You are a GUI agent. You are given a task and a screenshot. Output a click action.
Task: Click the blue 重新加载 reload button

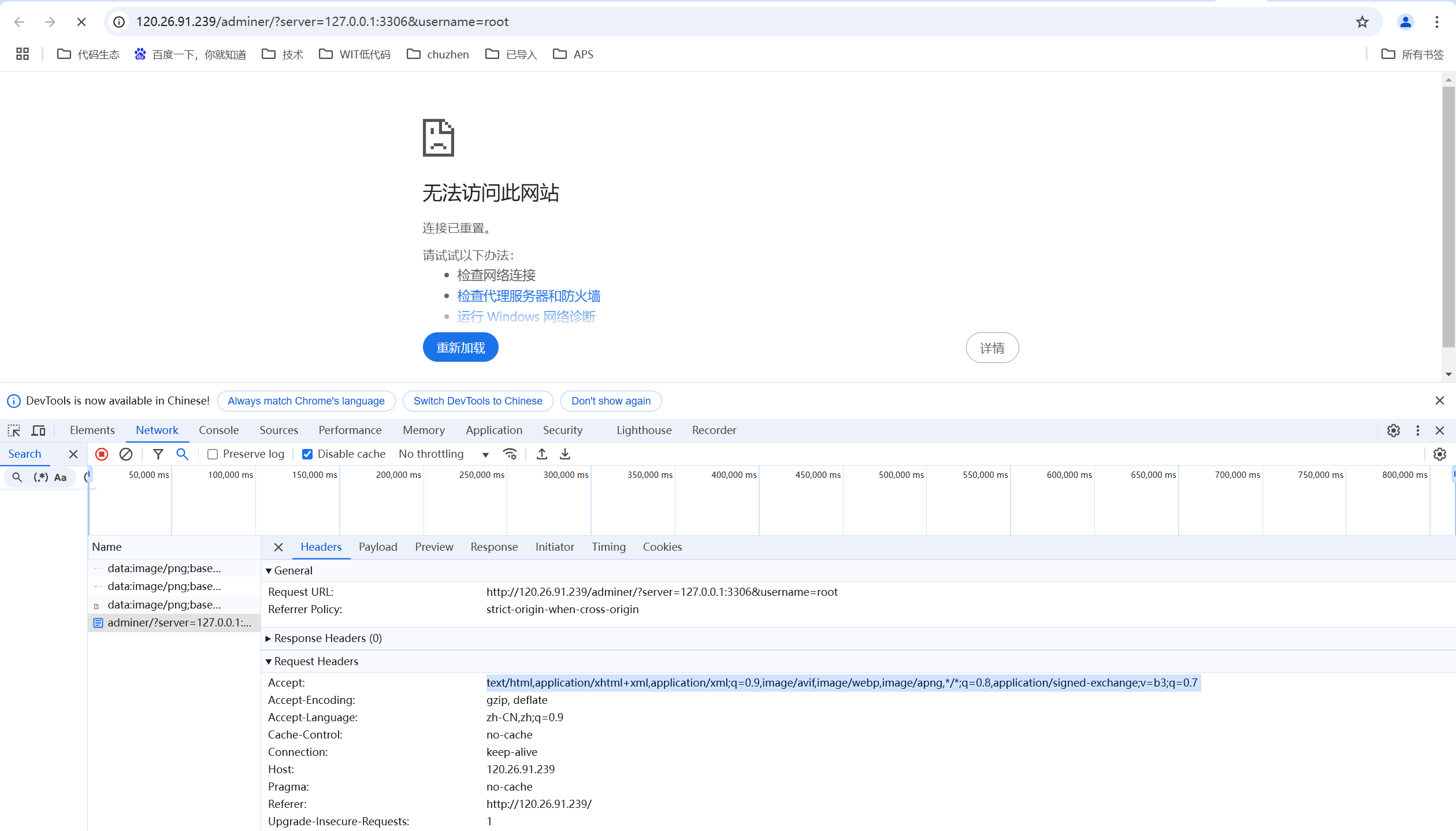pyautogui.click(x=460, y=348)
